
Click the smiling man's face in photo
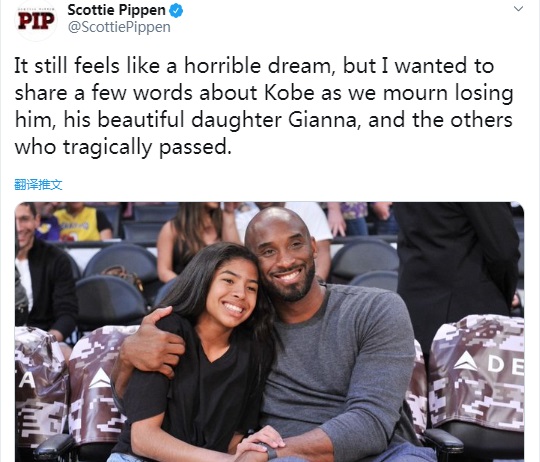[x=285, y=262]
